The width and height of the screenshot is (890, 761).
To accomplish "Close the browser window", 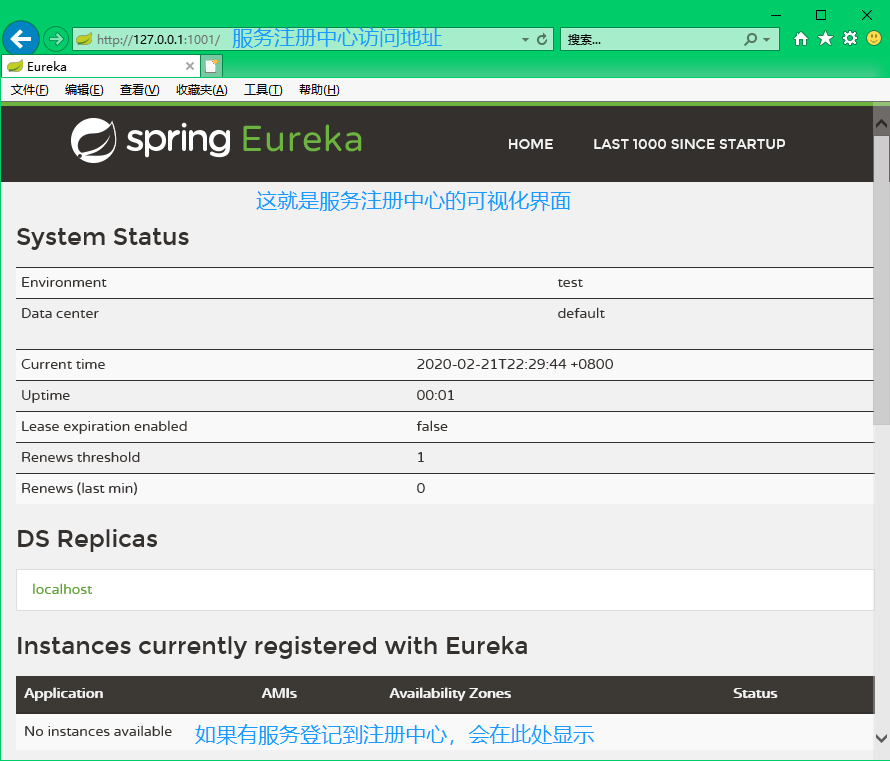I will click(x=867, y=15).
